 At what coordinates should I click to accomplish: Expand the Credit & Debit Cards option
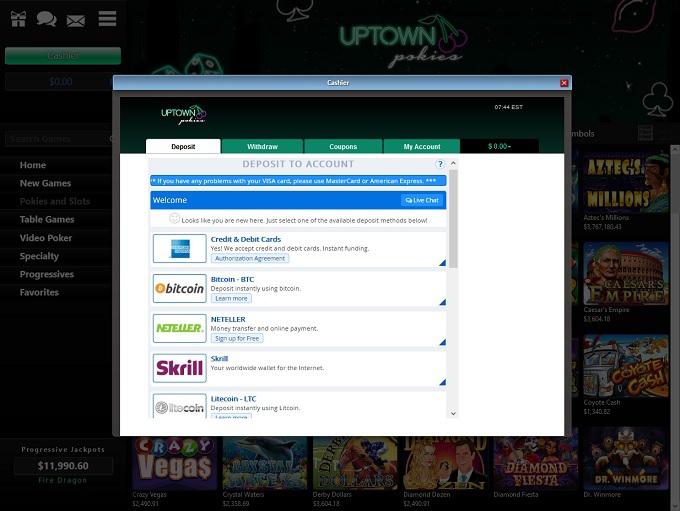[x=442, y=262]
